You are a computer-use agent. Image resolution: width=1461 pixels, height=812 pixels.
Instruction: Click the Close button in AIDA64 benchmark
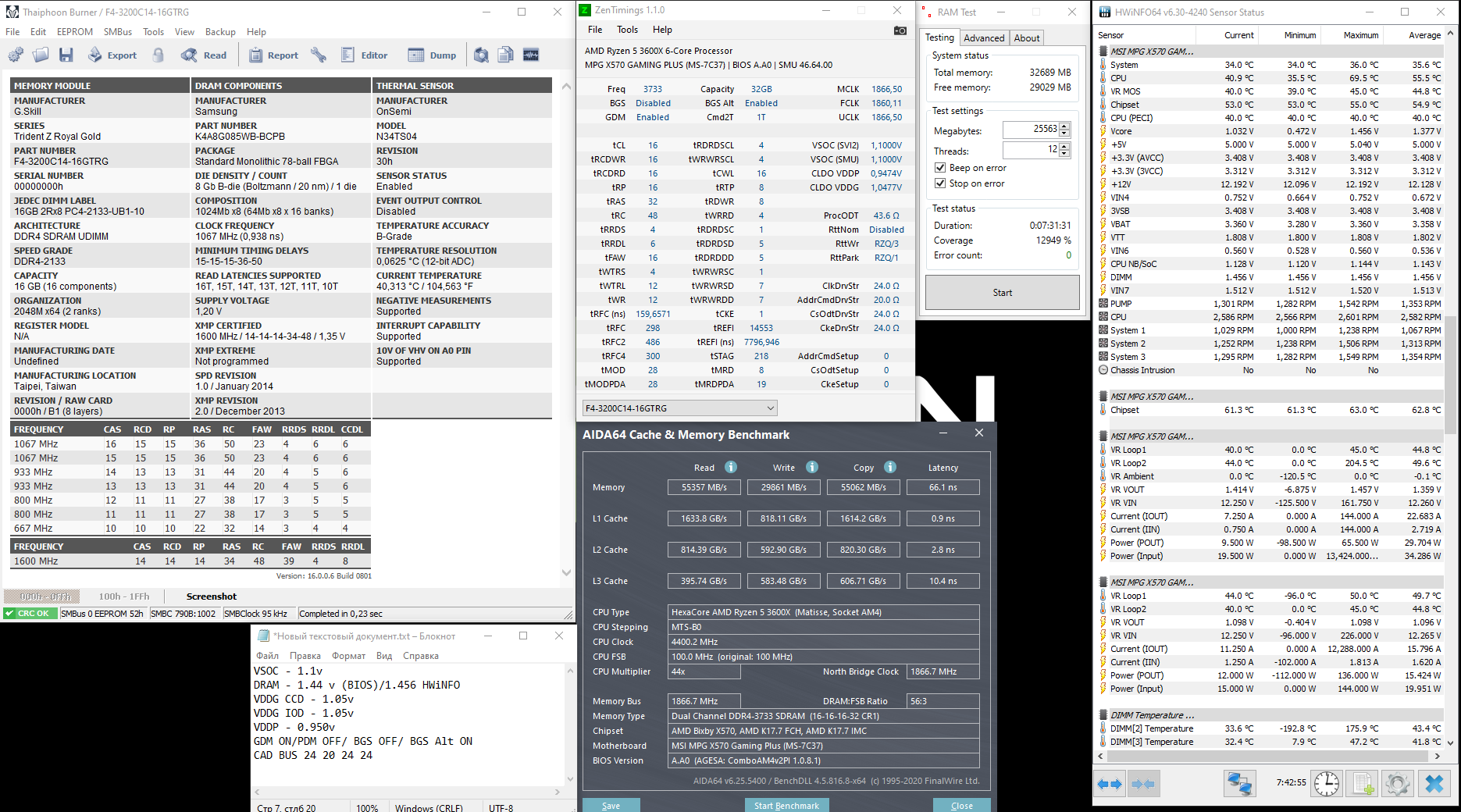[962, 805]
